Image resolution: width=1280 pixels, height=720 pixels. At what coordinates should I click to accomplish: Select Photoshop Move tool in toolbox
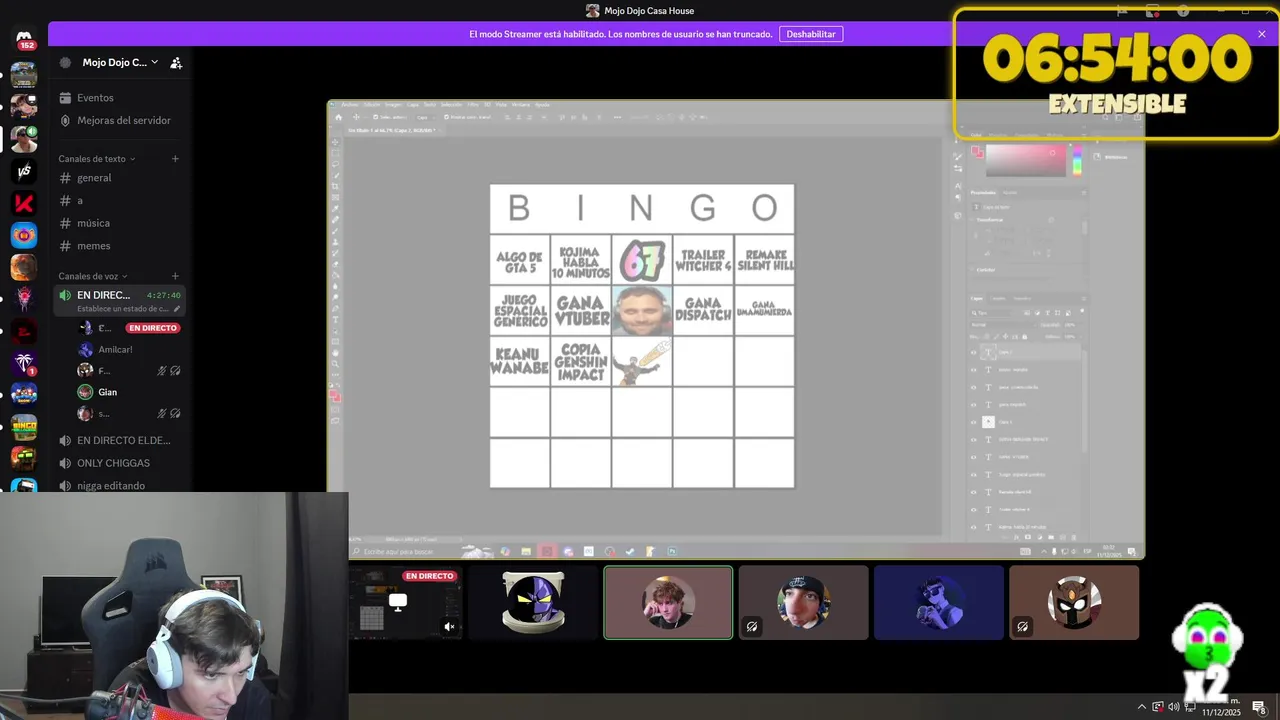pos(335,142)
